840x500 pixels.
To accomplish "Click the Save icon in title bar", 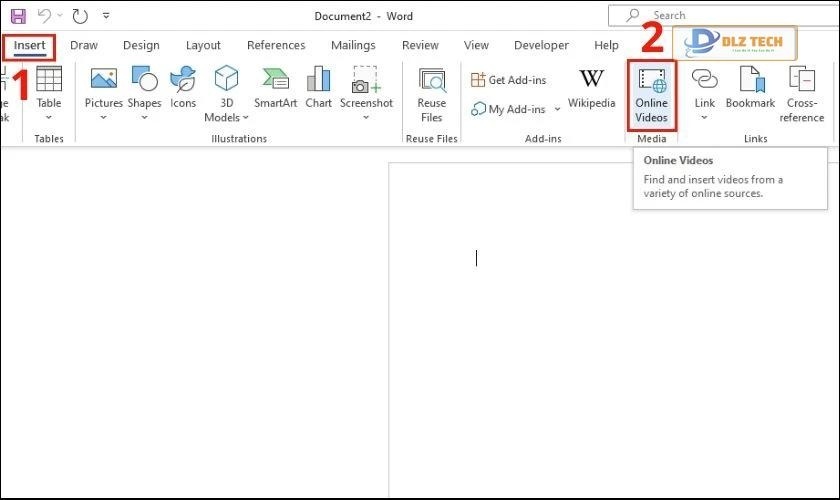I will (18, 16).
